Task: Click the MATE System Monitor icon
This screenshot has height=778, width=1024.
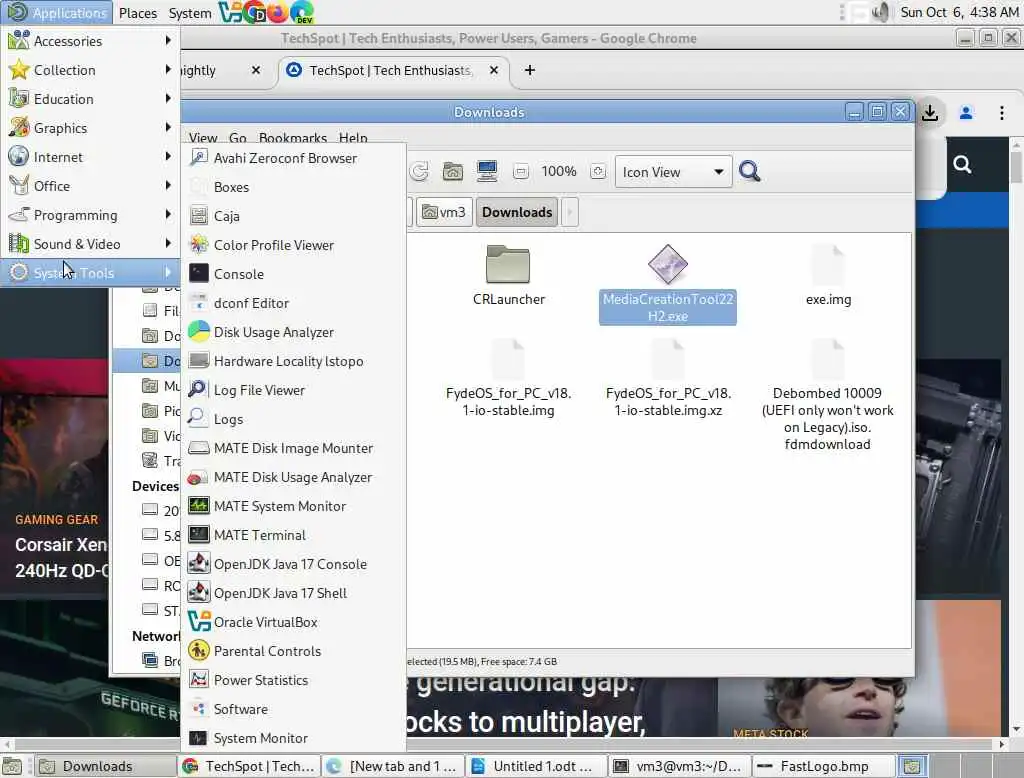Action: coord(199,506)
